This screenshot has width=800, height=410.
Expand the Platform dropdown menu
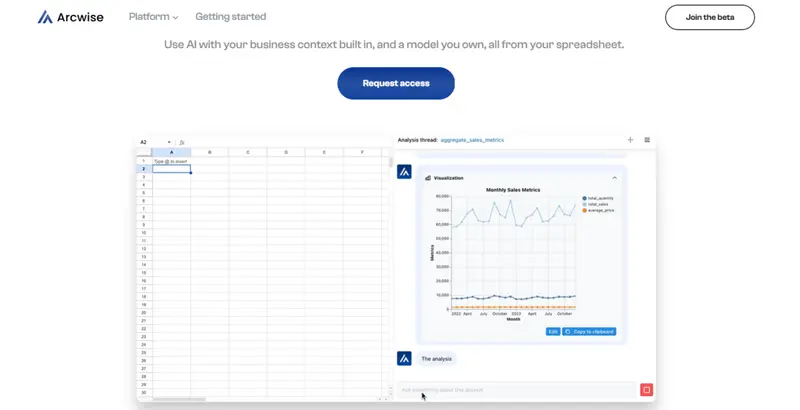click(154, 17)
